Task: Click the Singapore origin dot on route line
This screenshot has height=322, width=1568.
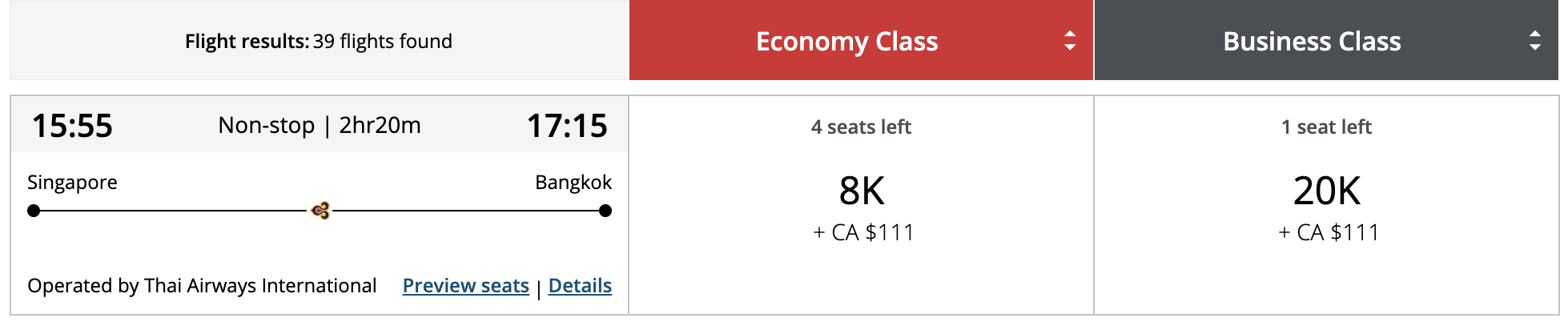Action: pyautogui.click(x=34, y=211)
